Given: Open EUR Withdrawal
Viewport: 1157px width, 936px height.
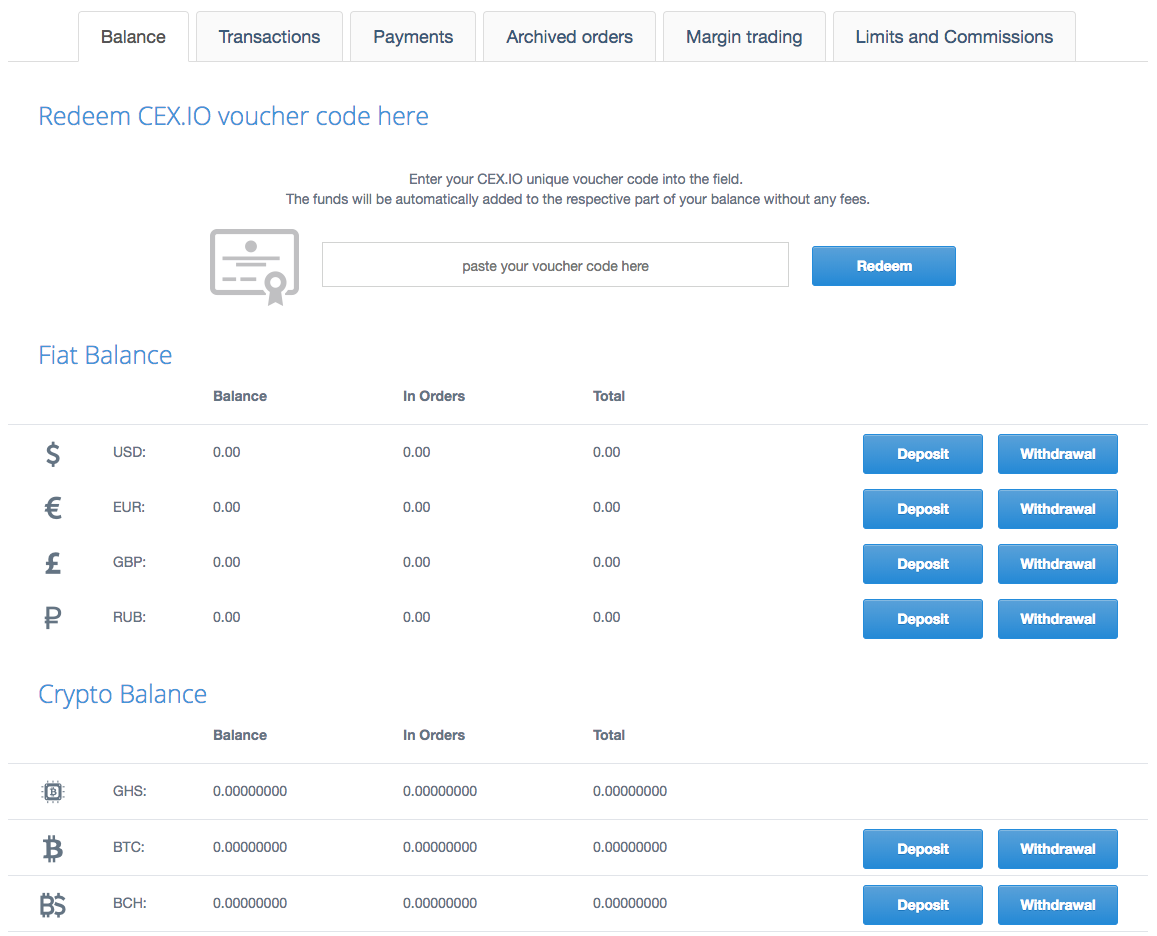Looking at the screenshot, I should pos(1057,509).
